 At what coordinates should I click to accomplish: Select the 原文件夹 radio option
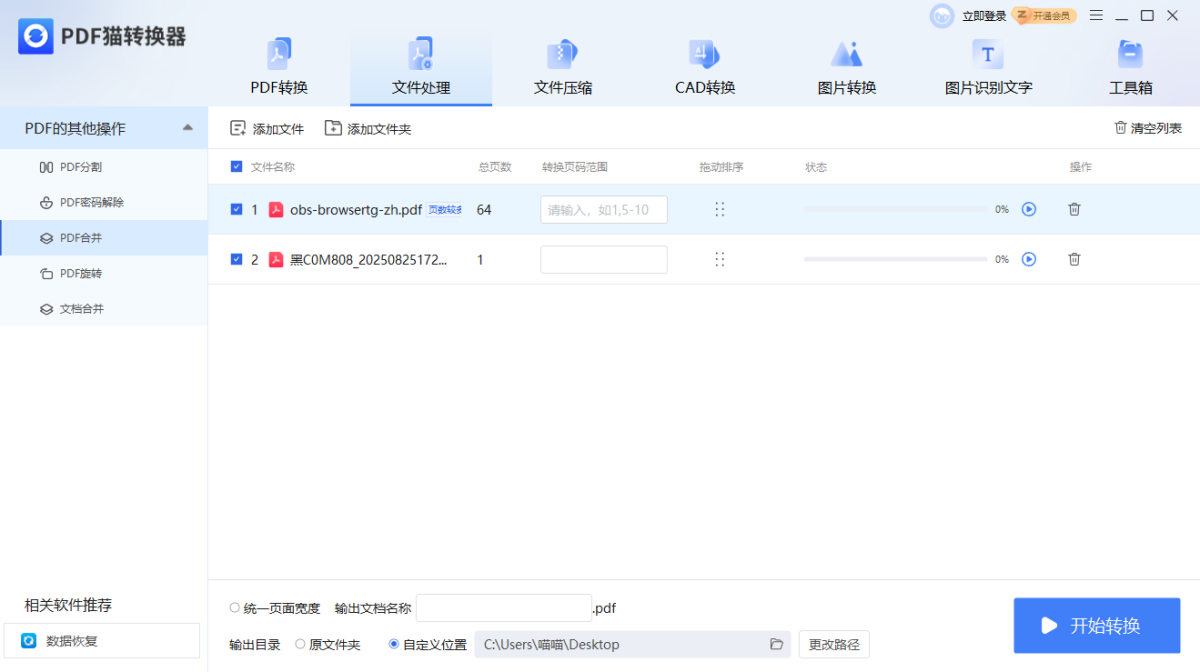pos(300,644)
